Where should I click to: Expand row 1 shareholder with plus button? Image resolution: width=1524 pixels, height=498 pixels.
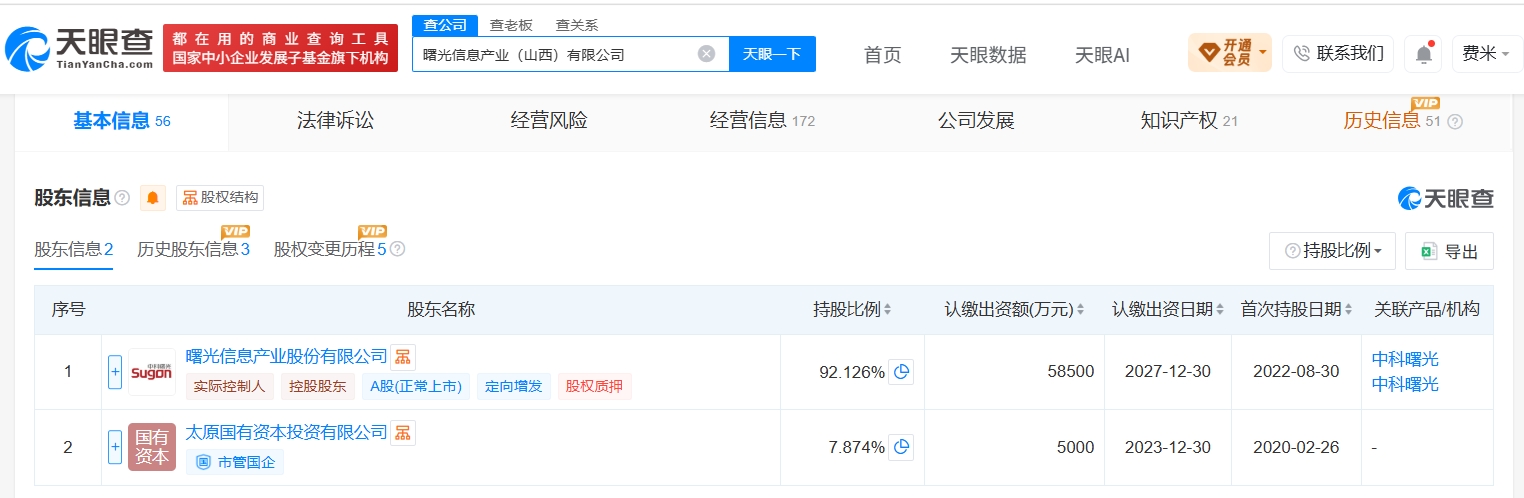tap(115, 372)
